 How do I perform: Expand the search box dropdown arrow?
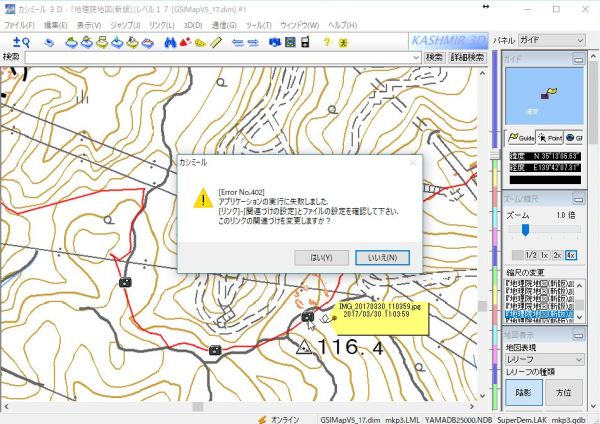click(416, 58)
